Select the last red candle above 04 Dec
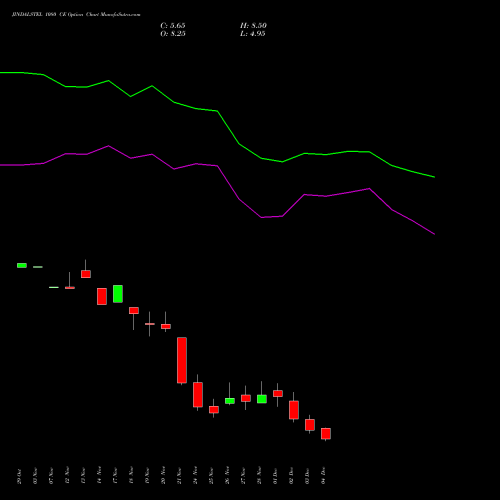This screenshot has width=500, height=500. [326, 434]
